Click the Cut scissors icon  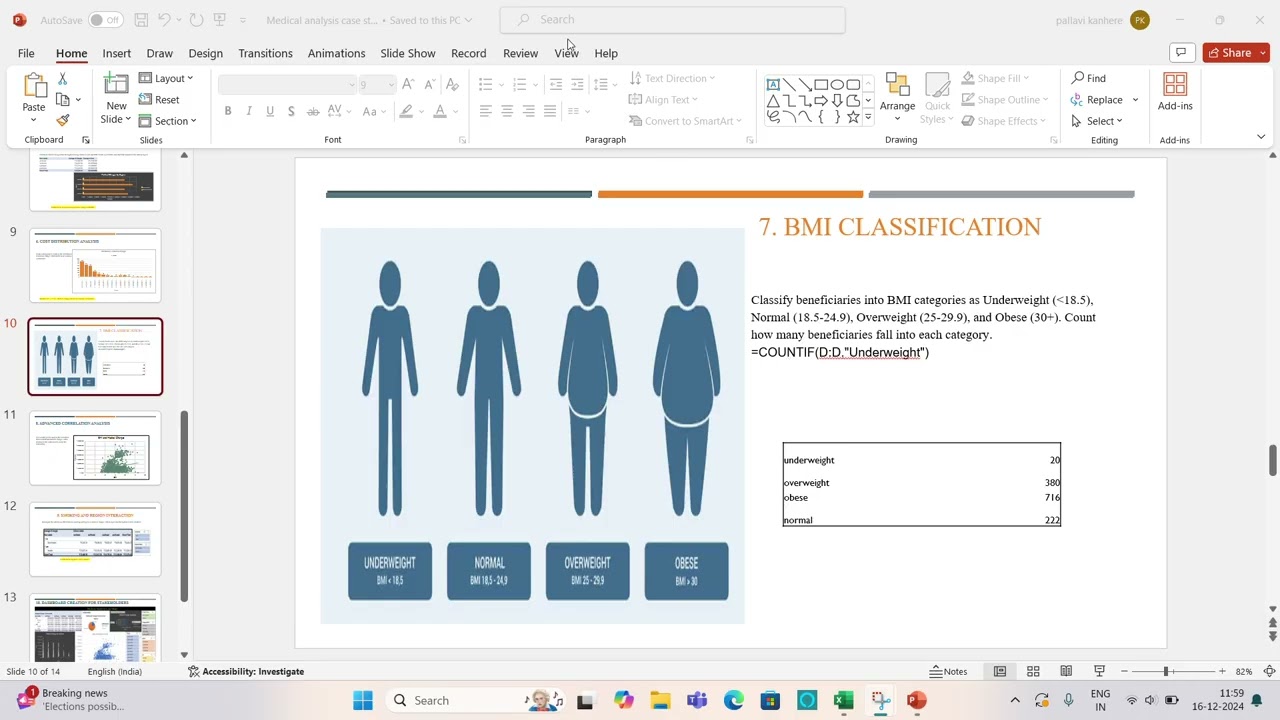click(x=62, y=79)
